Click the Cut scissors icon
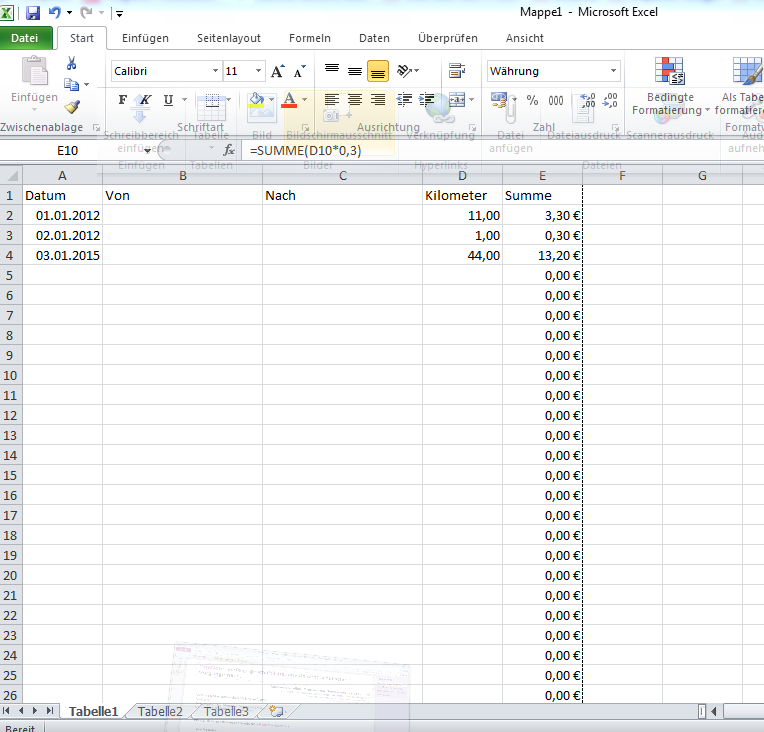764x732 pixels. tap(71, 63)
